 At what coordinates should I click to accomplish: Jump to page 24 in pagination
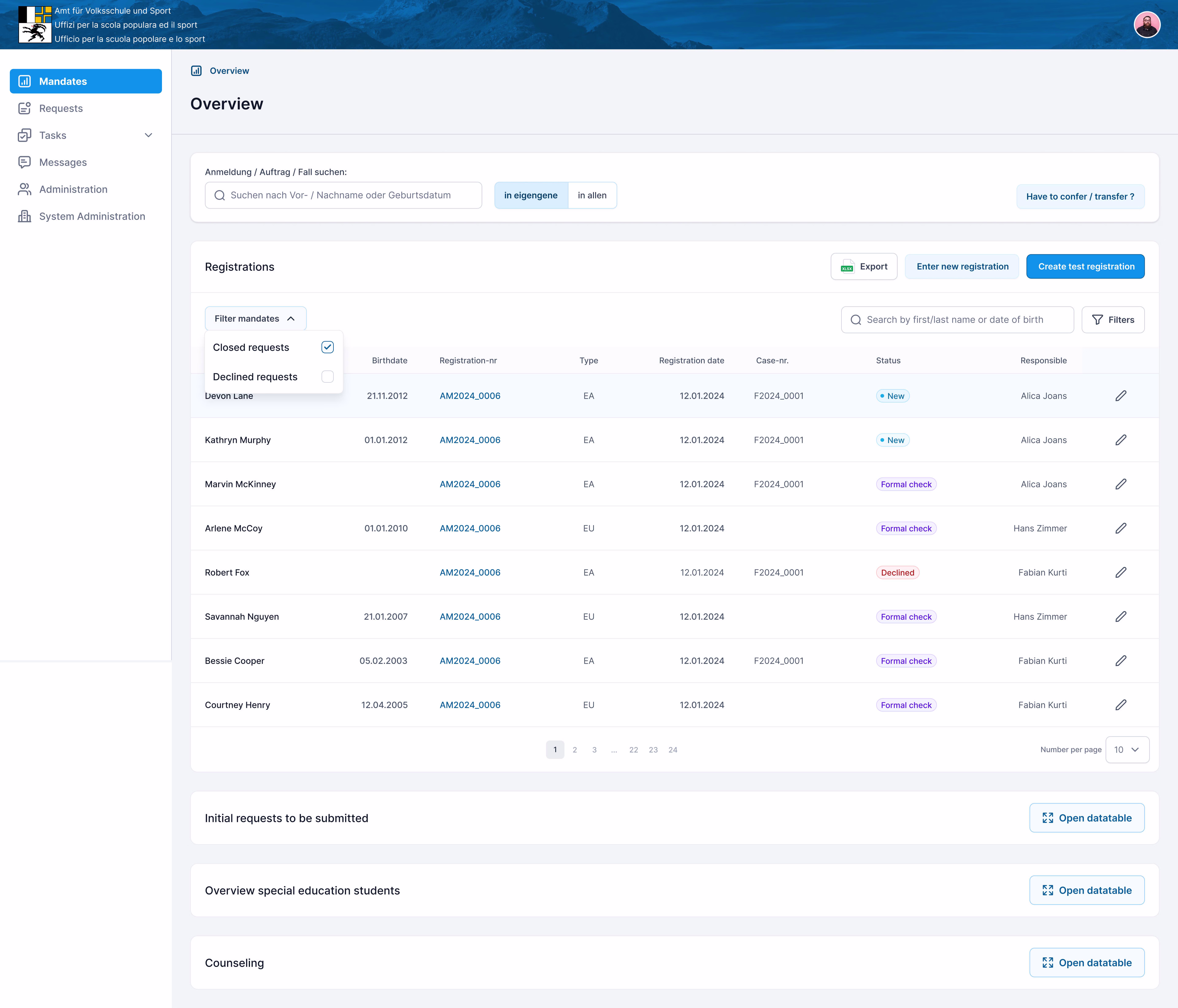[672, 750]
